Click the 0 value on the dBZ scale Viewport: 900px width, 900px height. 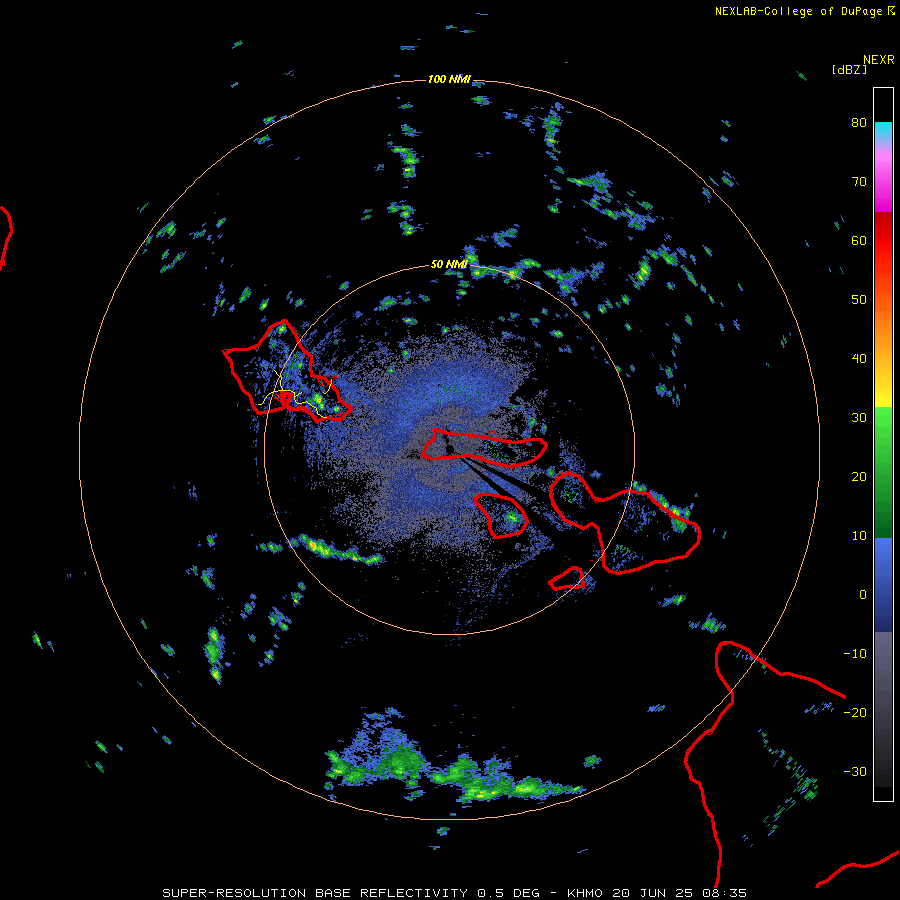coord(863,595)
